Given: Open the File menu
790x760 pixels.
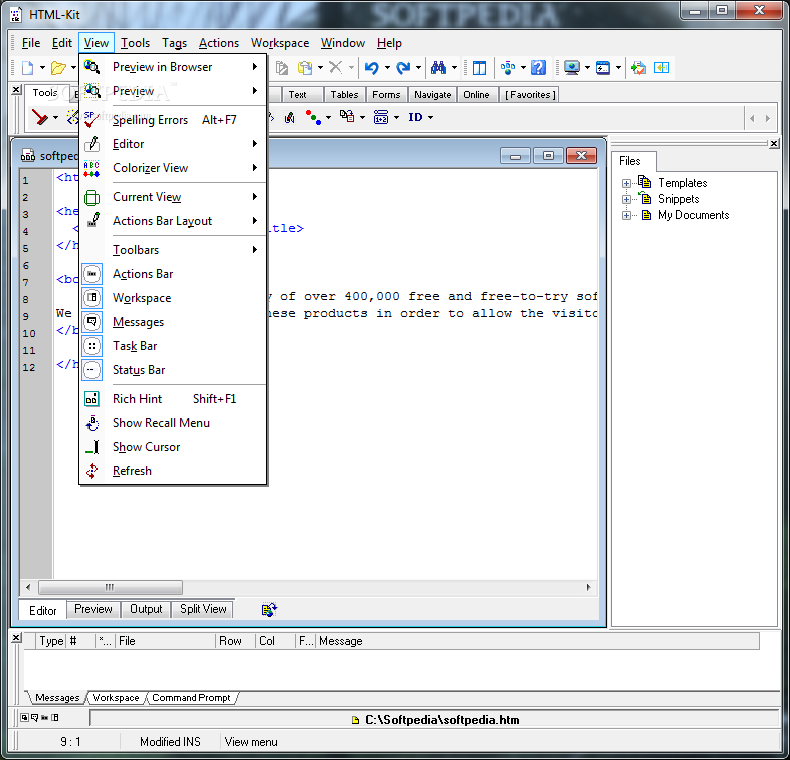Looking at the screenshot, I should [31, 43].
